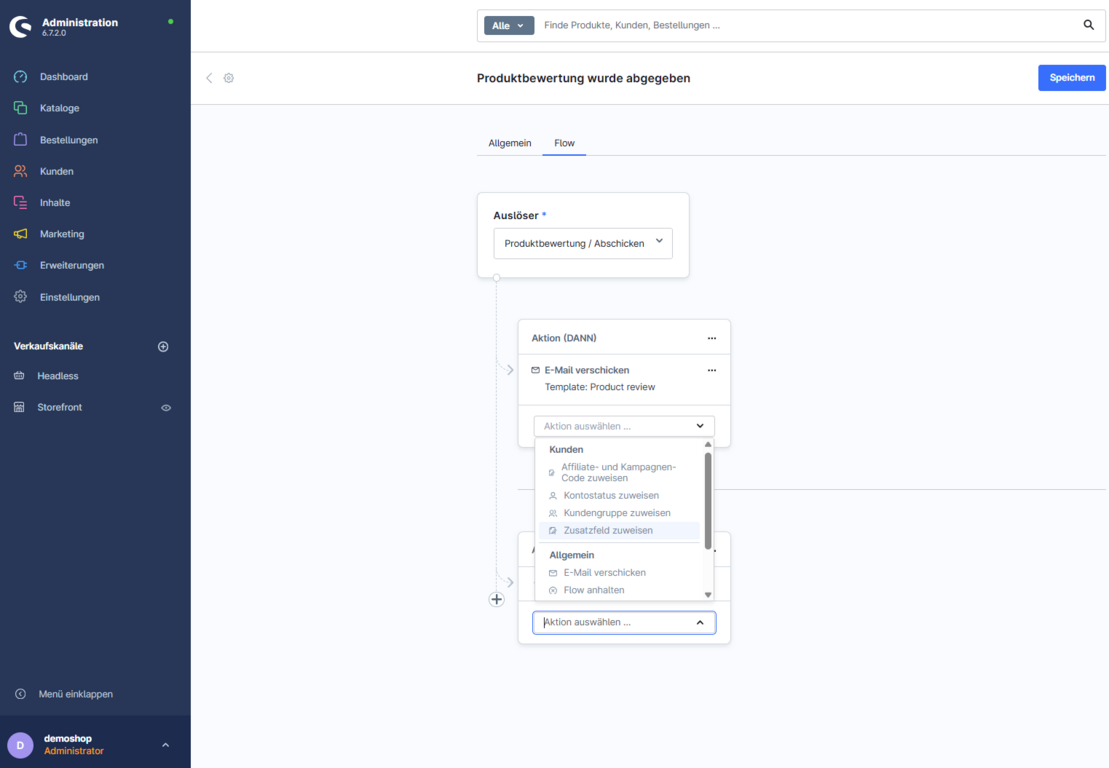
Task: Collapse sidebar with Menü einklappen
Action: tap(75, 694)
